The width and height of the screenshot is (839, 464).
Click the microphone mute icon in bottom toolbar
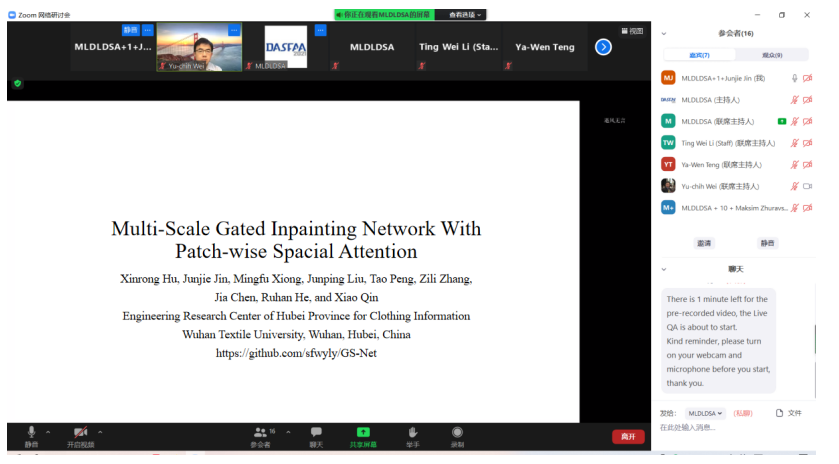click(31, 432)
